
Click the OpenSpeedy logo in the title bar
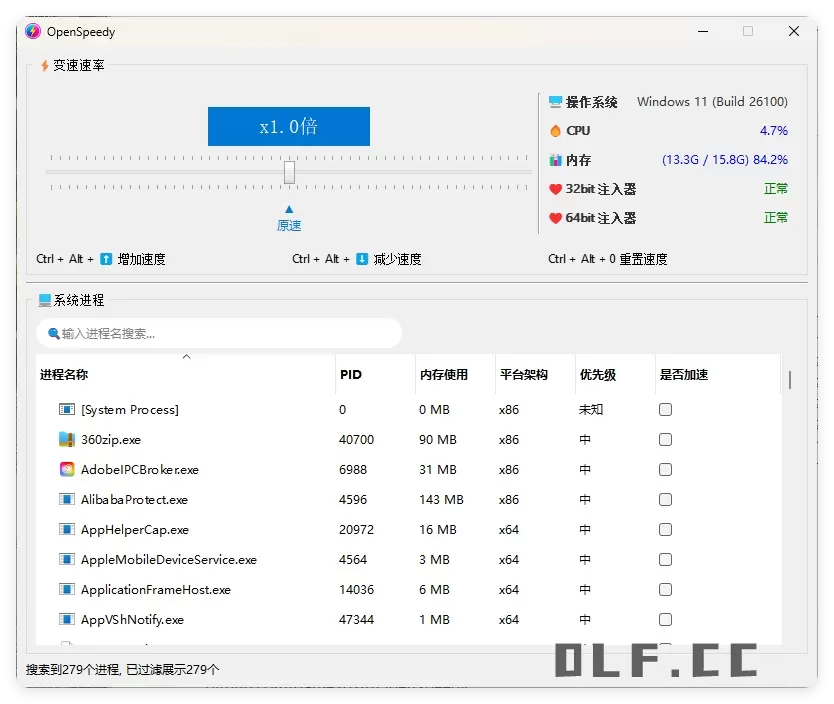point(32,31)
